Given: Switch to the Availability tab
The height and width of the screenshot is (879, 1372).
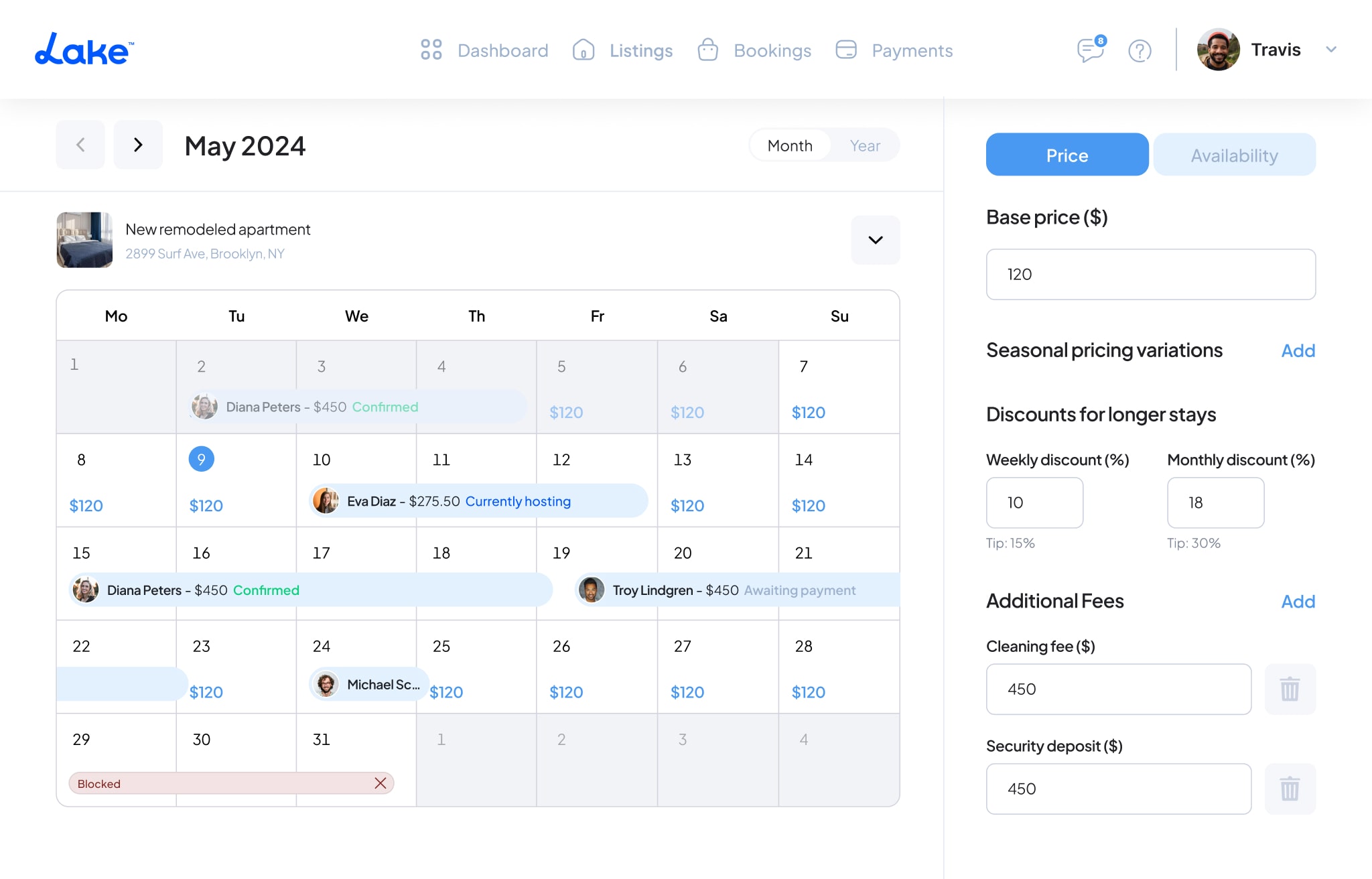Looking at the screenshot, I should click(1235, 155).
